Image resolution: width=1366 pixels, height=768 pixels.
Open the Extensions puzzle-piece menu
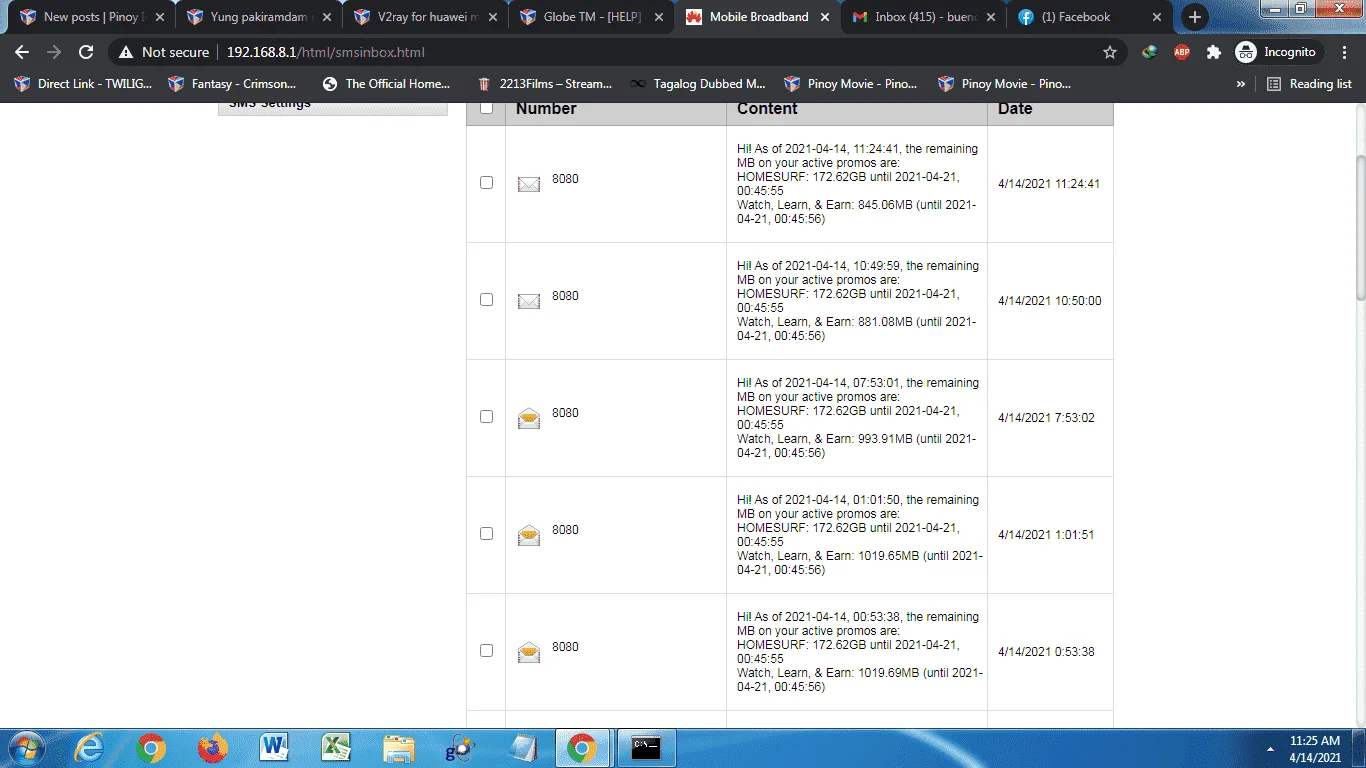pos(1214,52)
